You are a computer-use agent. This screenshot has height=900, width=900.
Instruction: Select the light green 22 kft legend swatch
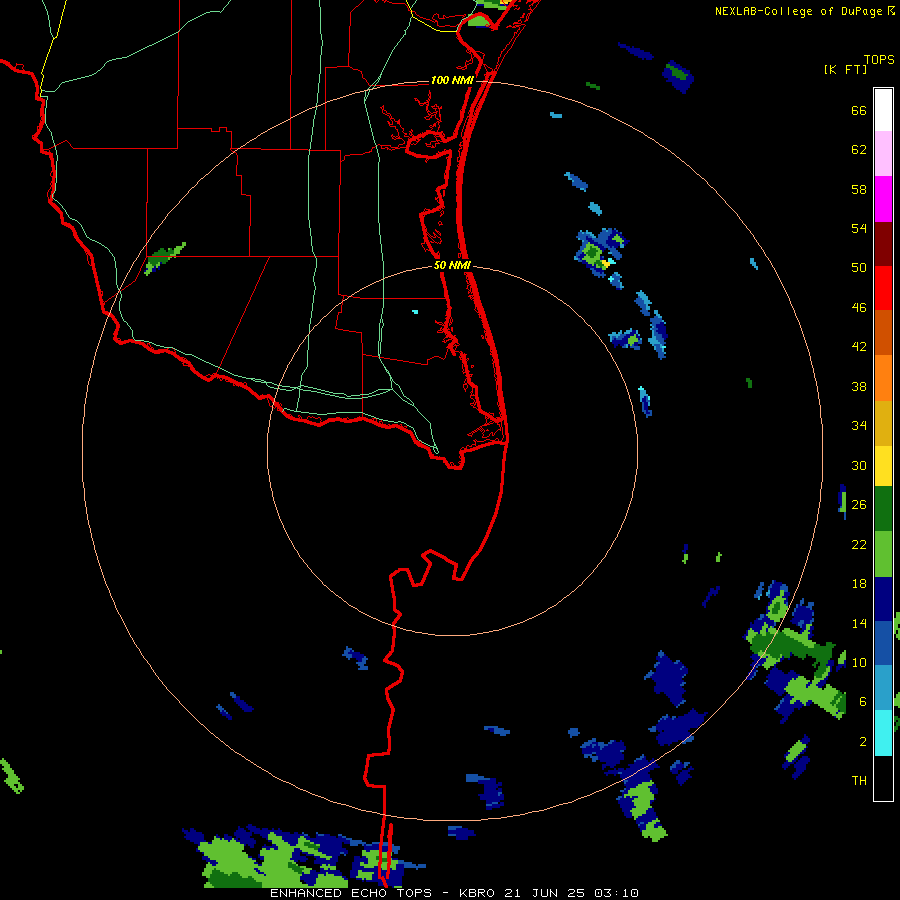point(883,554)
